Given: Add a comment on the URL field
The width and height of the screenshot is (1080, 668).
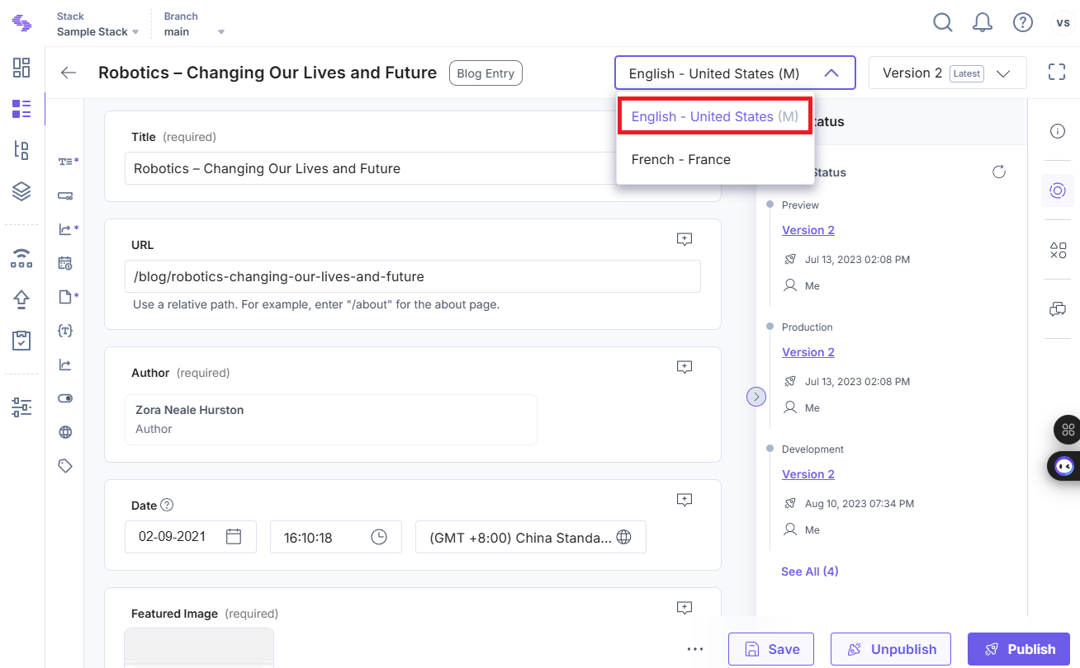Looking at the screenshot, I should (x=684, y=239).
